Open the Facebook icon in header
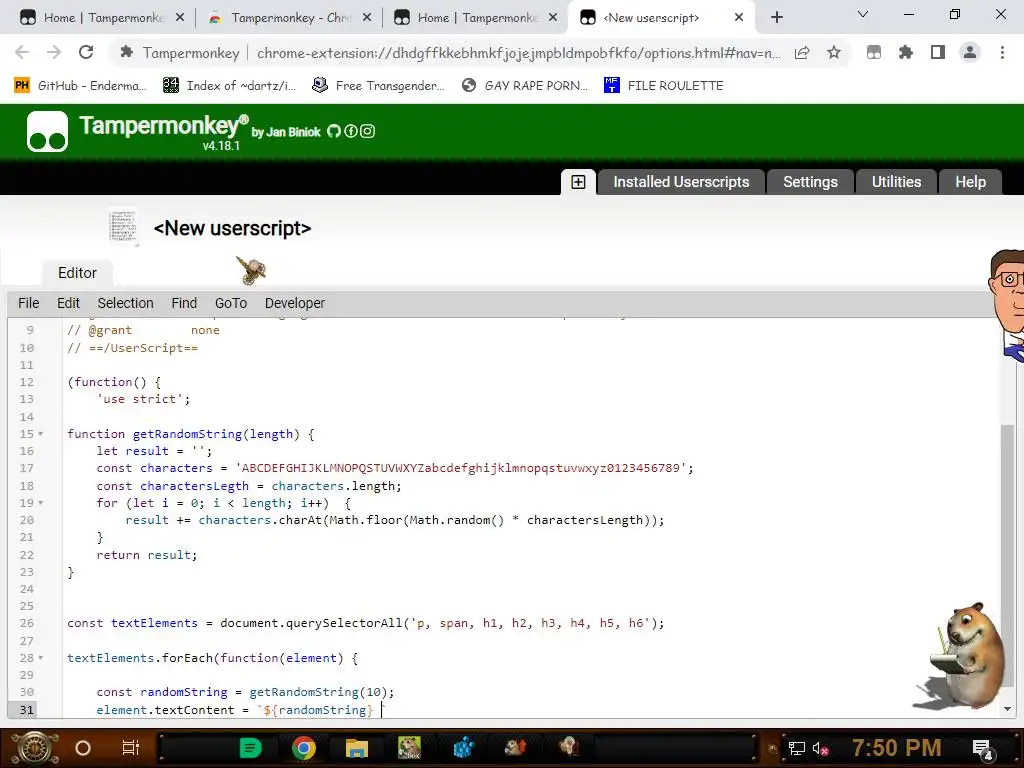This screenshot has height=768, width=1024. pyautogui.click(x=351, y=131)
